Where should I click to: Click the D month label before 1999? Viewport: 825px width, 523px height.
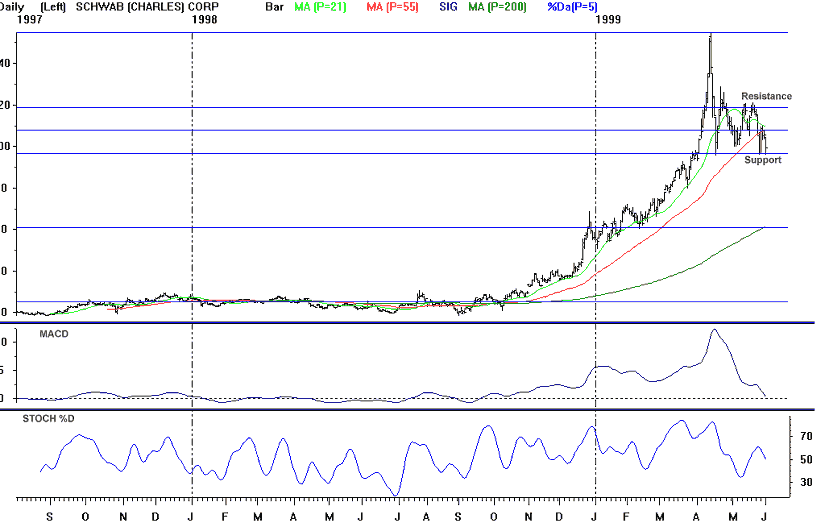coord(559,517)
